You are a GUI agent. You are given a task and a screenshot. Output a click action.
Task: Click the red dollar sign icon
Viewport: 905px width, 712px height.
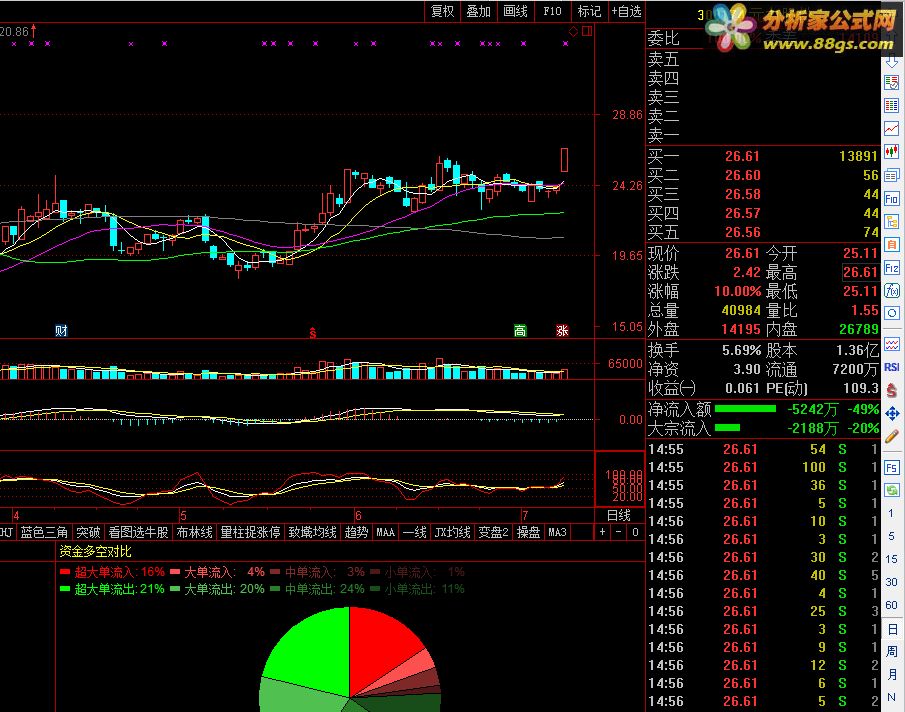892,391
